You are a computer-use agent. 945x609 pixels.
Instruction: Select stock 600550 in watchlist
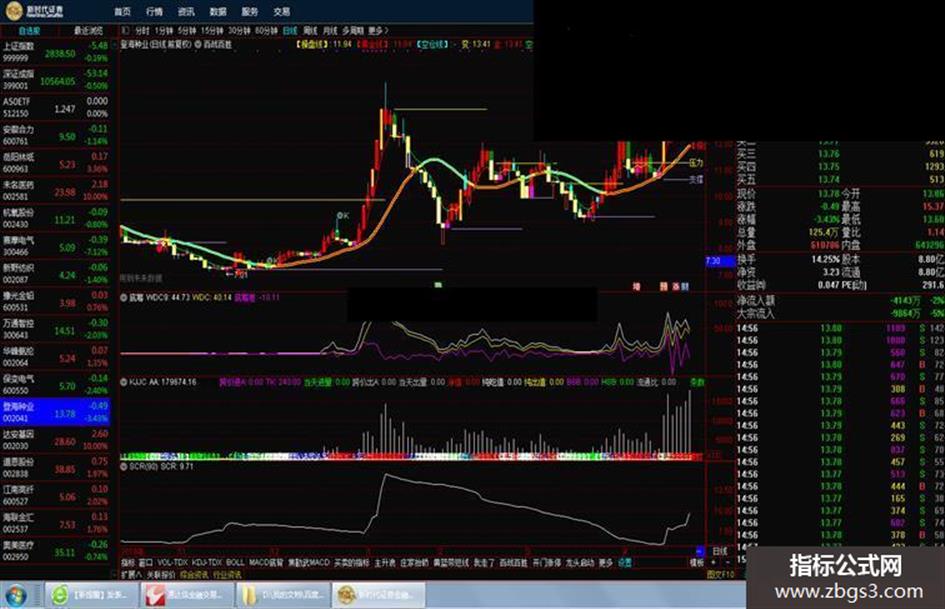(55, 385)
